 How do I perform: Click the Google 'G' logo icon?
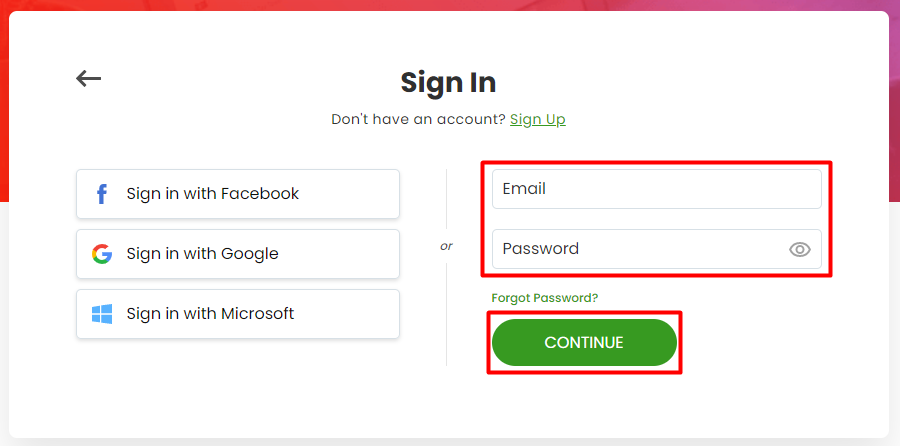tap(102, 254)
